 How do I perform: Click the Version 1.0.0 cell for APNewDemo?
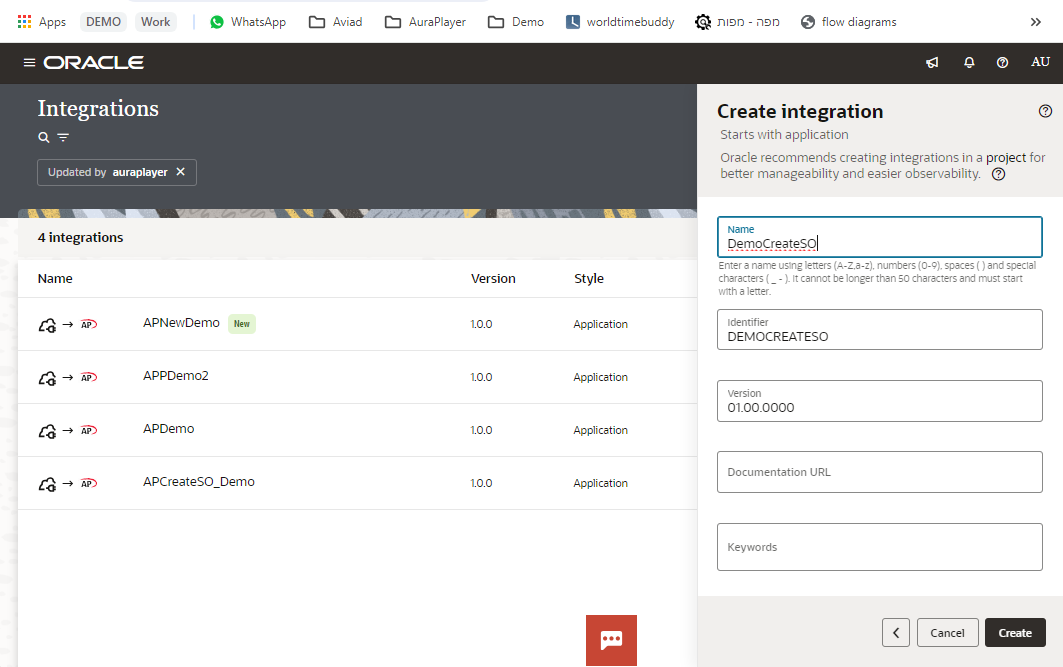481,324
